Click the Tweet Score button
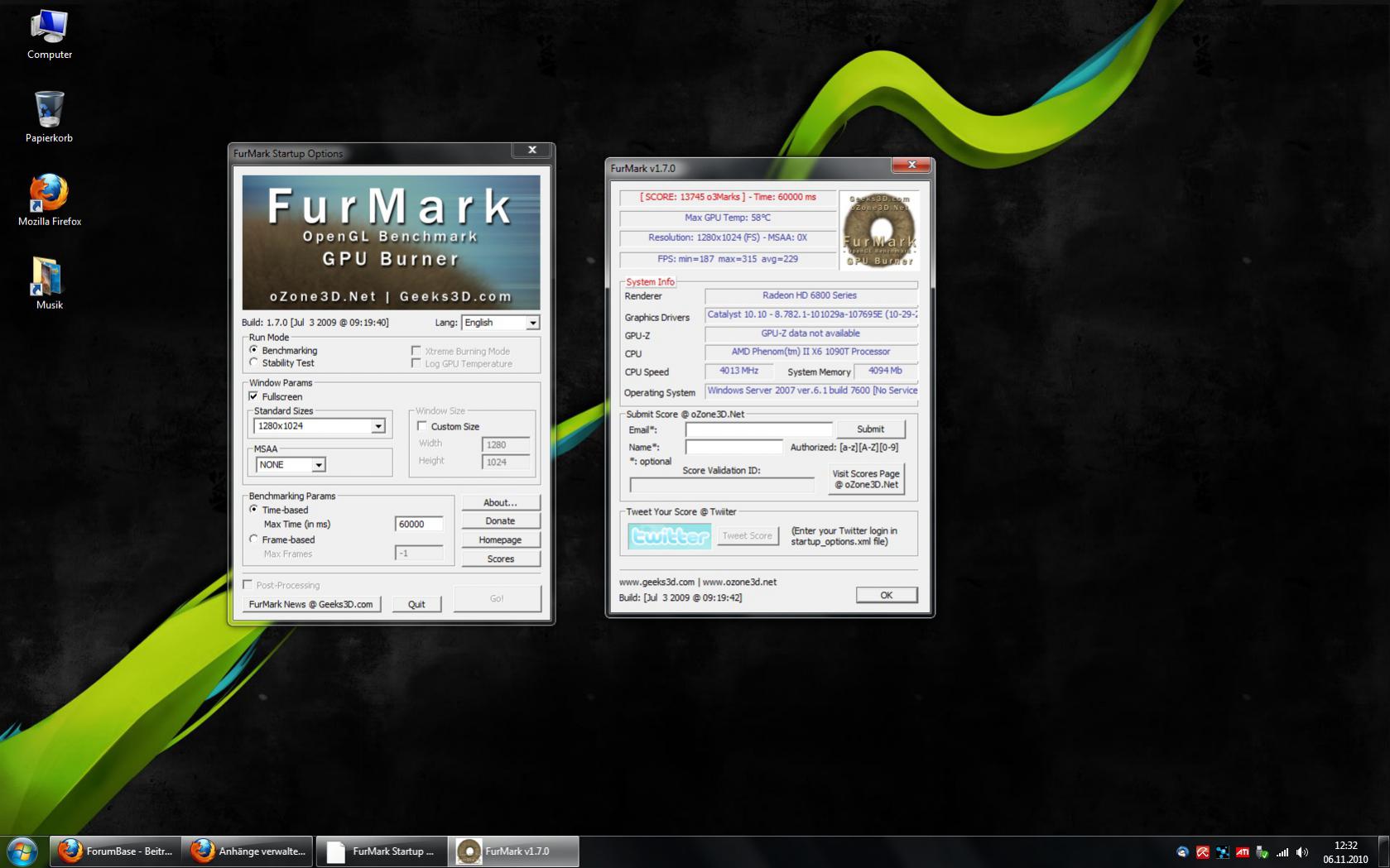This screenshot has width=1390, height=868. (747, 536)
